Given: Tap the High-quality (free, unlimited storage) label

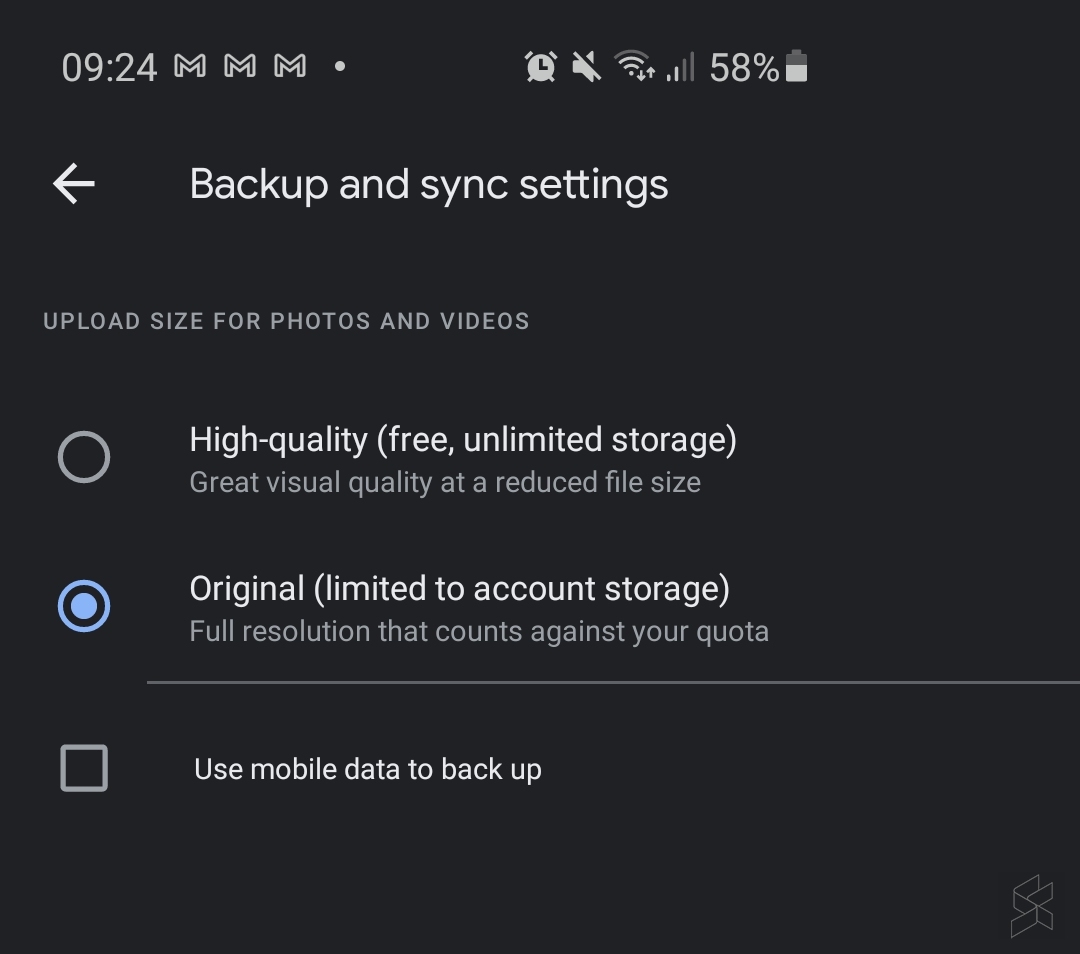Looking at the screenshot, I should 463,440.
